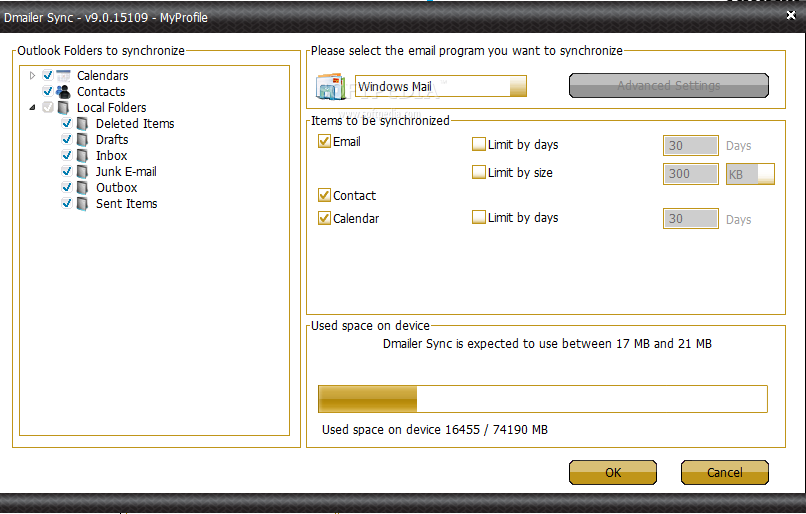Click the Calendar days limit field
Screen dimensions: 806x514
pyautogui.click(x=691, y=218)
